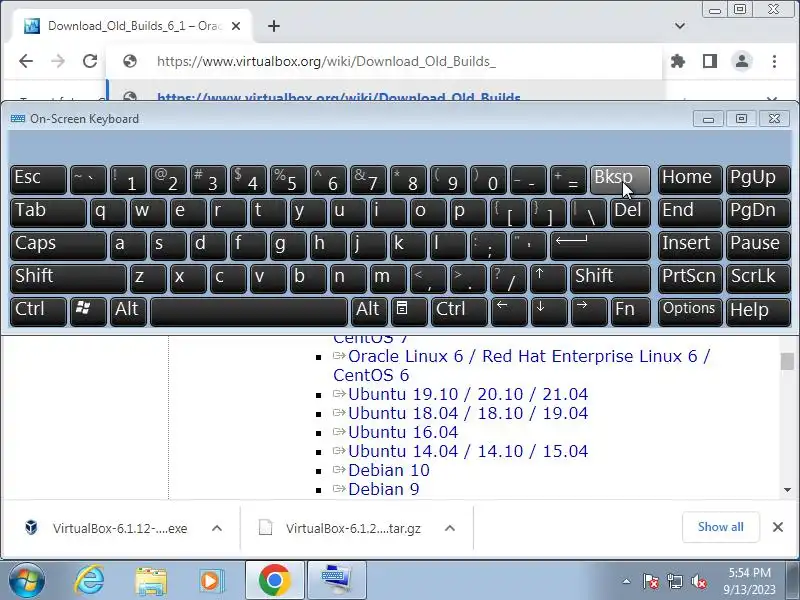Open the Chrome profile avatar
The image size is (800, 600).
(742, 61)
